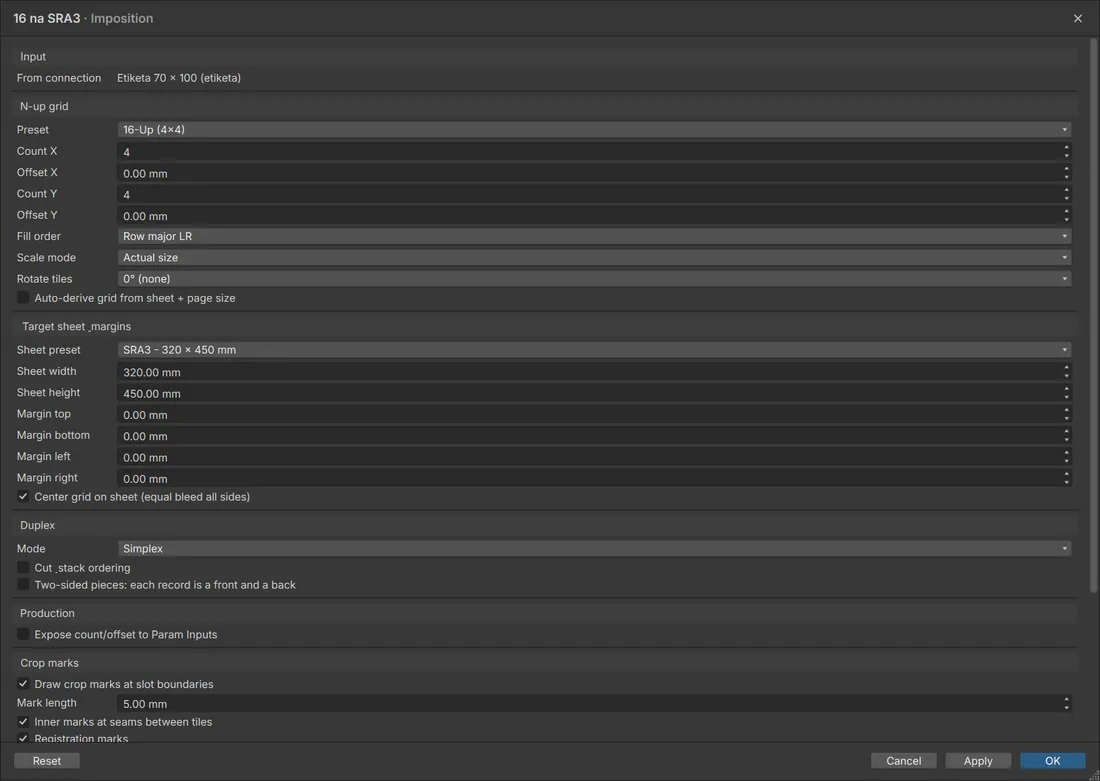Check Expose count/offset to Param Inputs
The width and height of the screenshot is (1100, 781).
tap(23, 634)
